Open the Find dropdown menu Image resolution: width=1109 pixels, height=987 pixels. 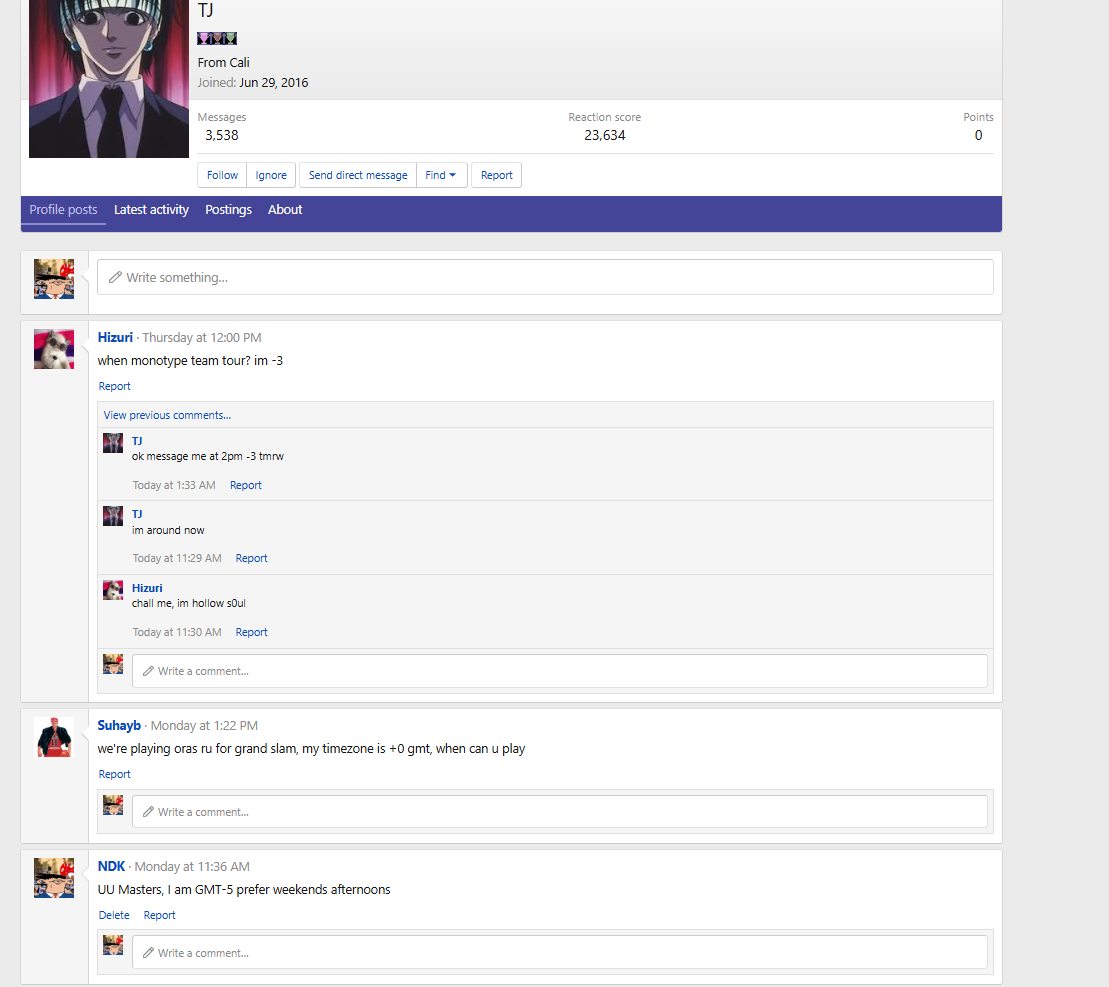[x=441, y=175]
